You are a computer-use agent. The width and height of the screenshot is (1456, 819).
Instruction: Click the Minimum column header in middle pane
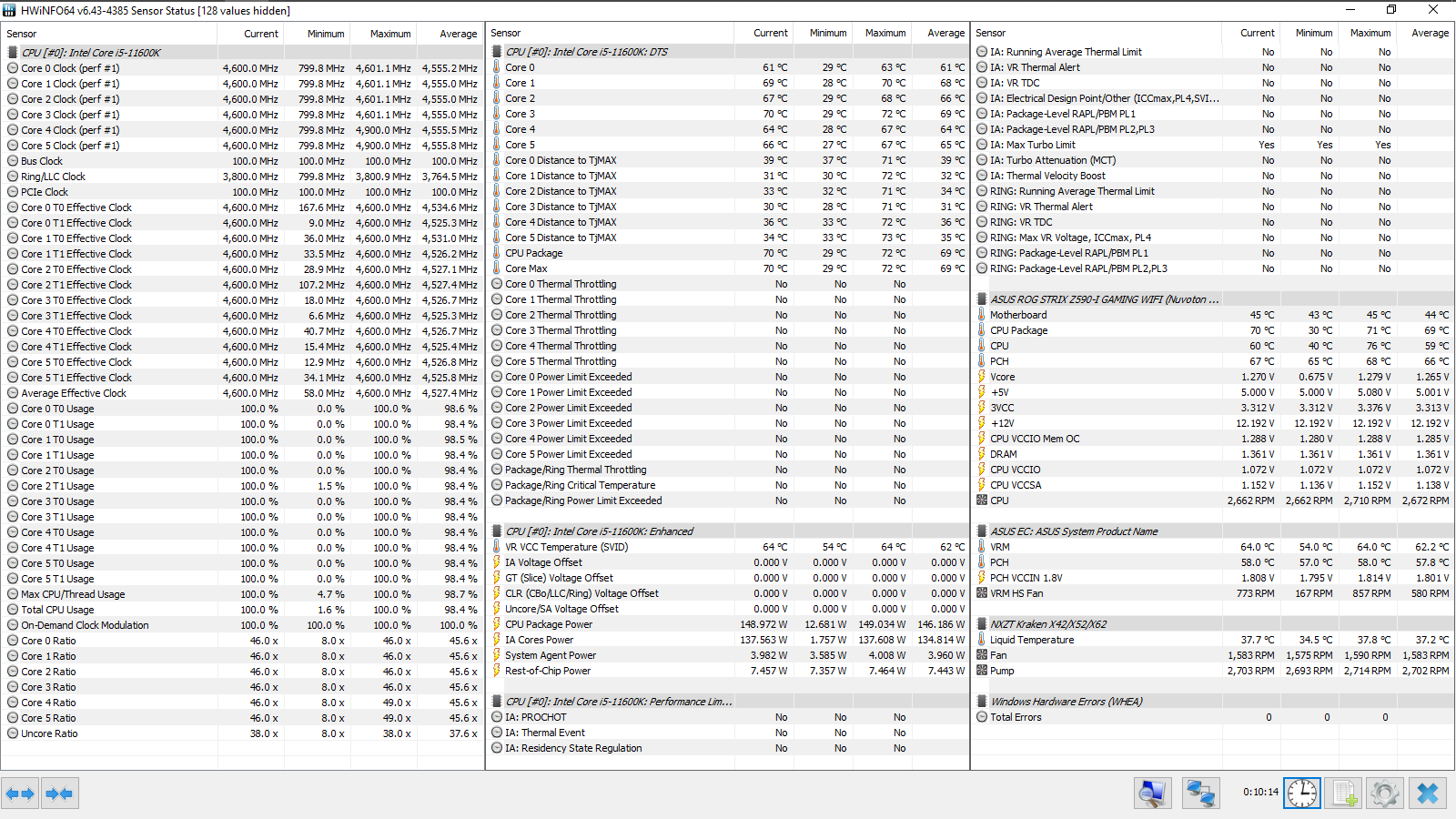tap(823, 33)
